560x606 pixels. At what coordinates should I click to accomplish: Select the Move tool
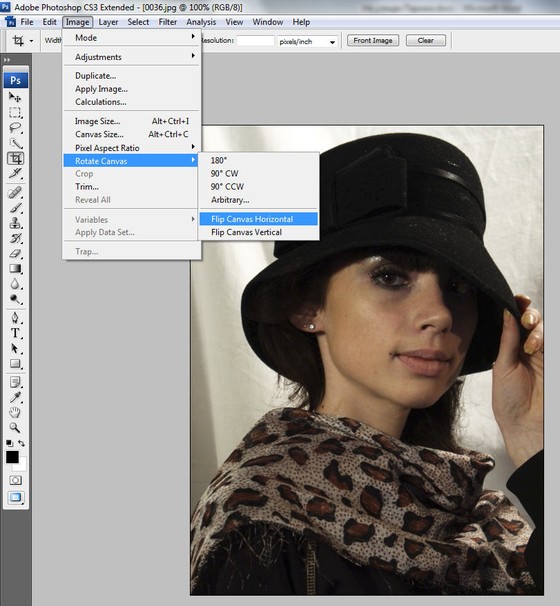15,97
